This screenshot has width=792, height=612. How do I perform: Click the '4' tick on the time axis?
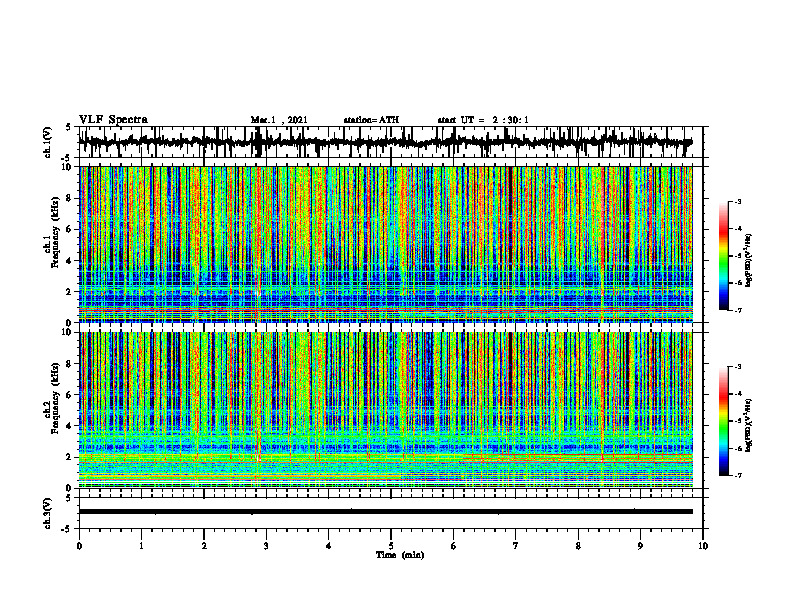329,546
